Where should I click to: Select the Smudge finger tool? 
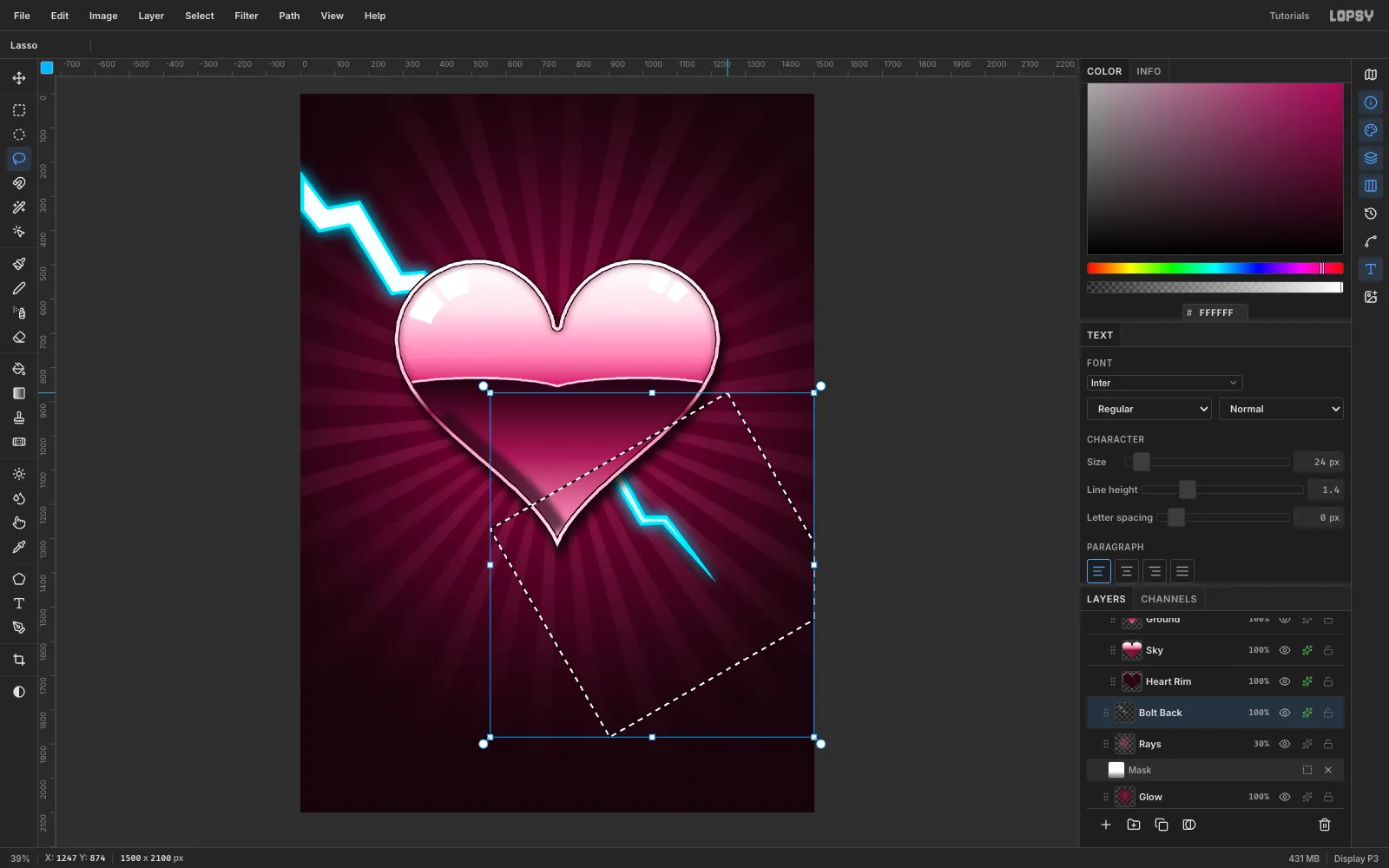[x=19, y=523]
